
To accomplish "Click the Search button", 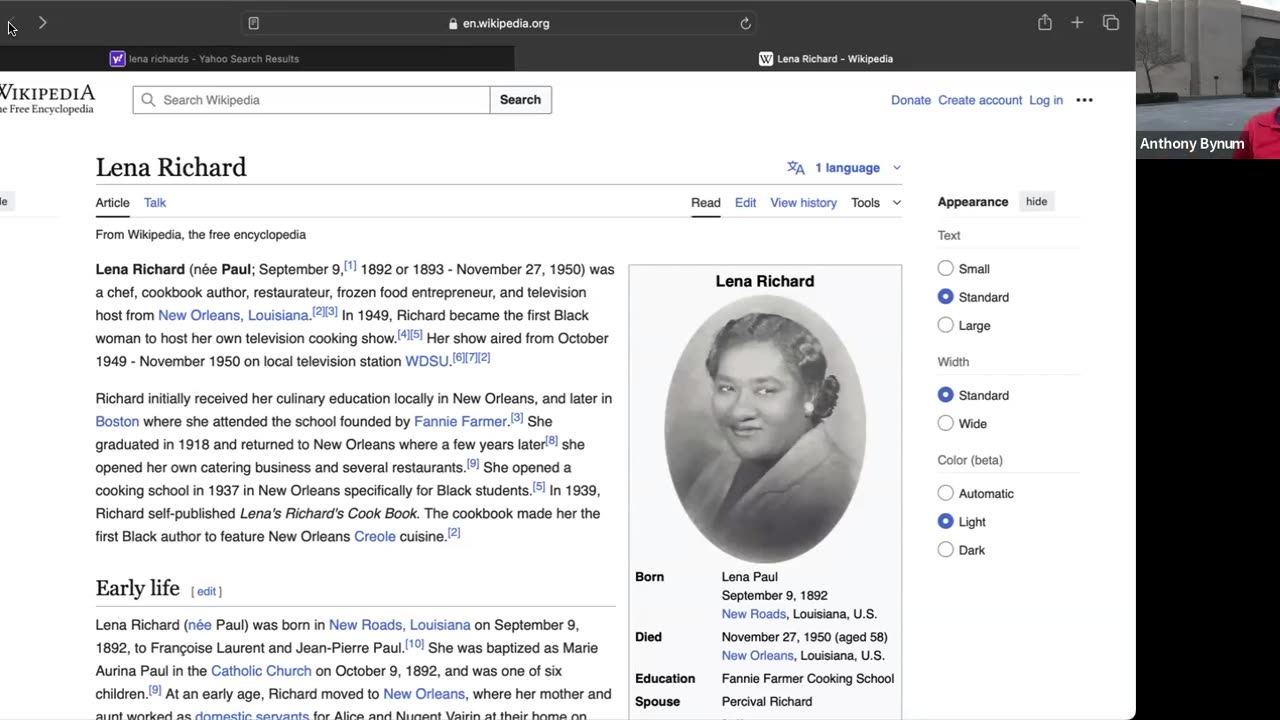I will (x=520, y=100).
